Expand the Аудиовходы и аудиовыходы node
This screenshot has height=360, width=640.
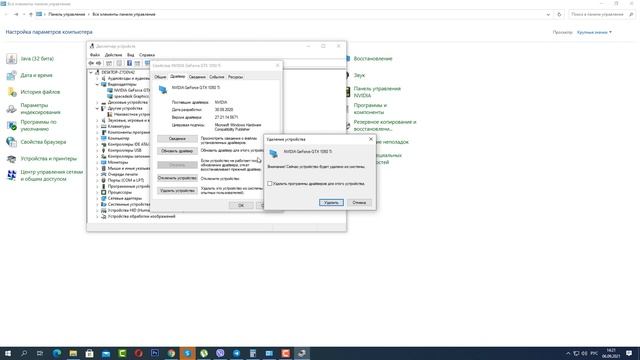(x=97, y=78)
